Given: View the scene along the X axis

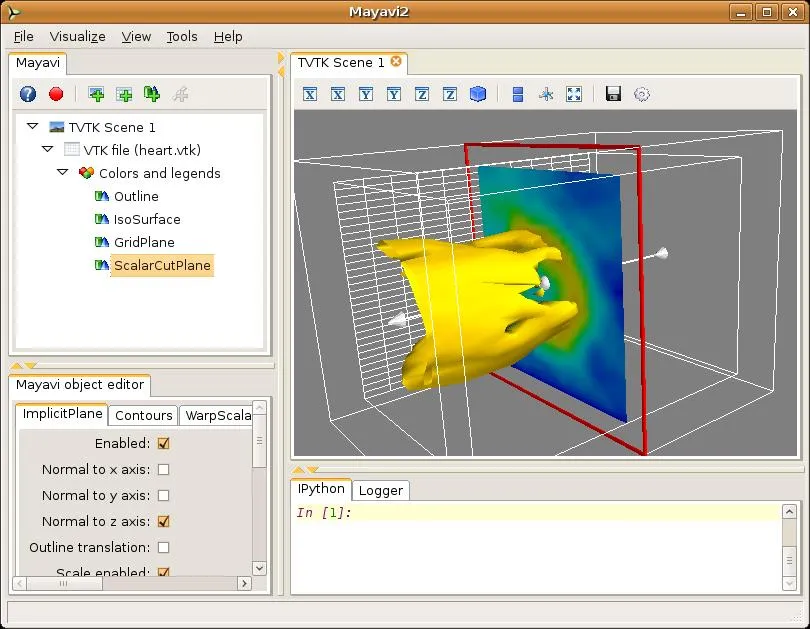Looking at the screenshot, I should pyautogui.click(x=310, y=94).
